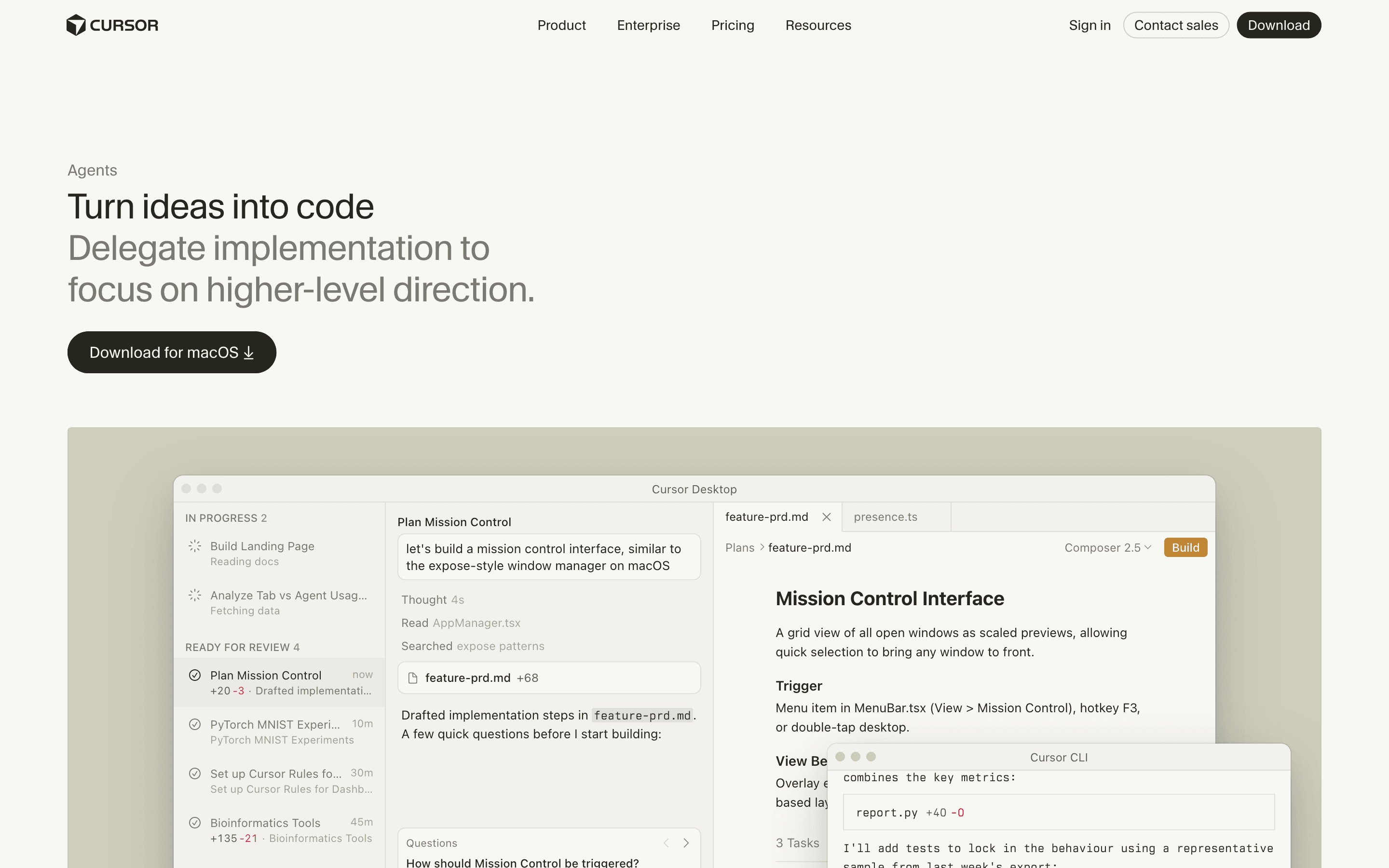Click Download for macOS button
The width and height of the screenshot is (1389, 868).
point(172,352)
